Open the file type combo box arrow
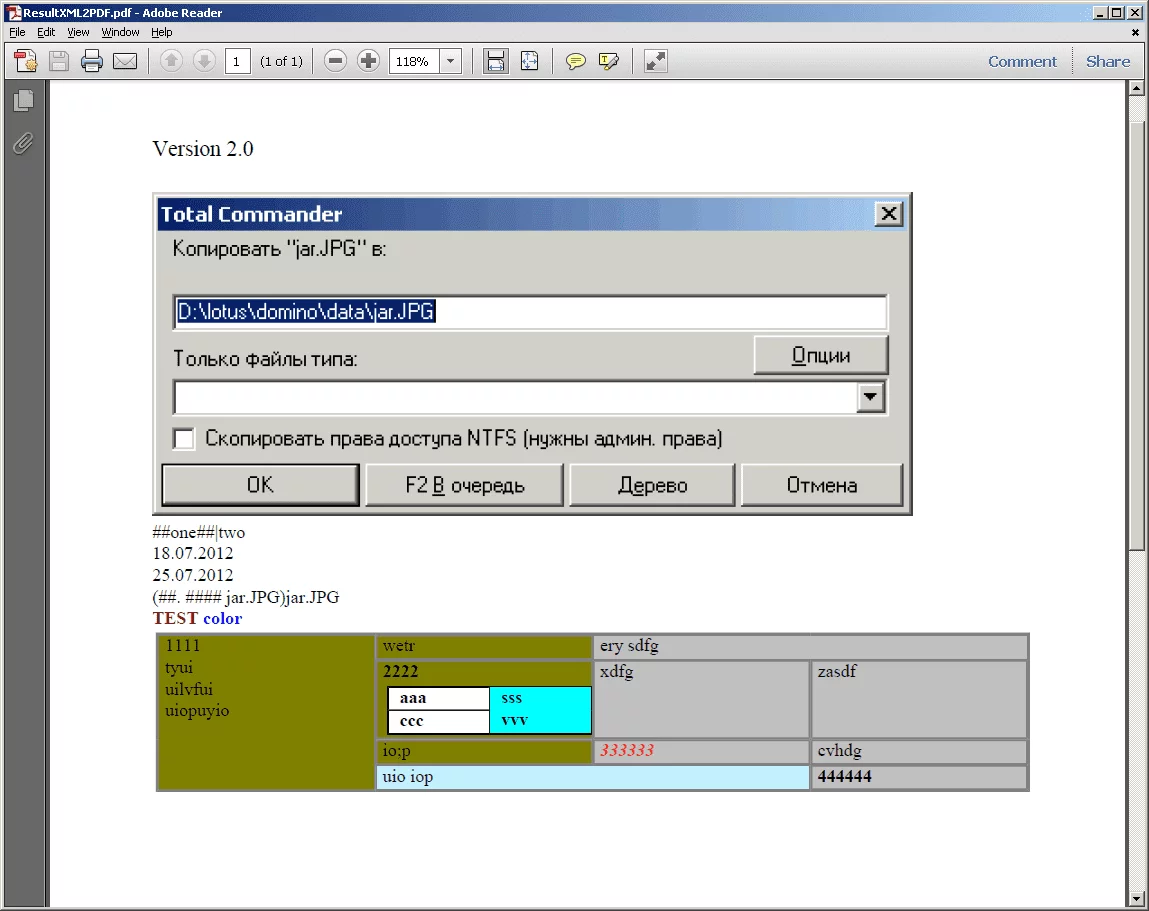Image resolution: width=1149 pixels, height=911 pixels. [871, 398]
